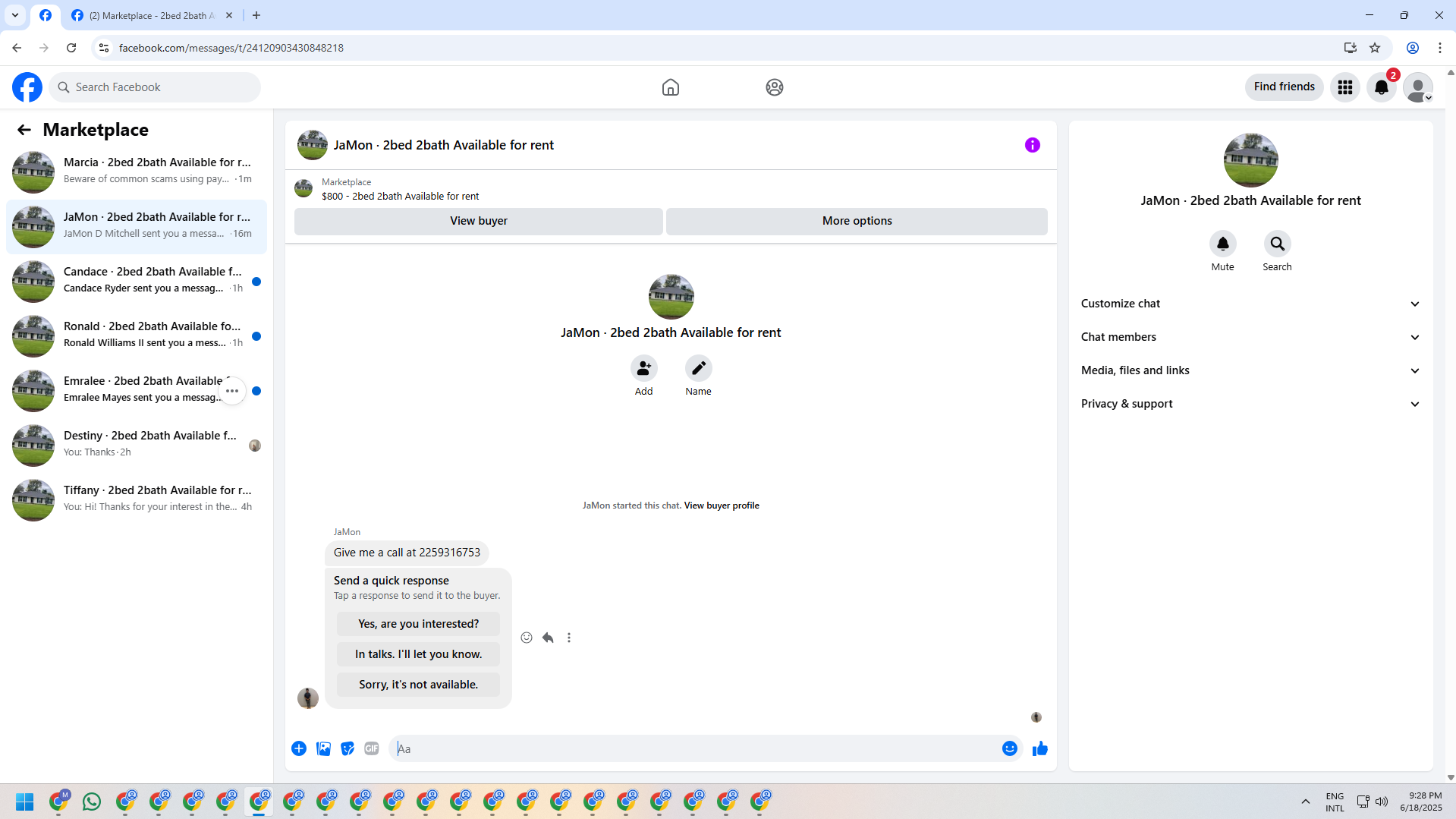Search within the conversation

(x=1278, y=244)
